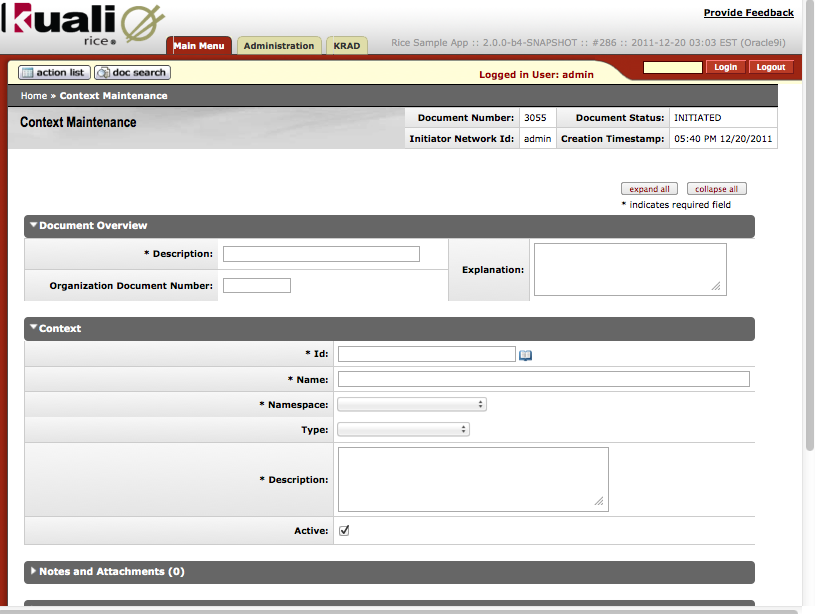The image size is (815, 614).
Task: Open the Namespace dropdown
Action: [x=412, y=405]
